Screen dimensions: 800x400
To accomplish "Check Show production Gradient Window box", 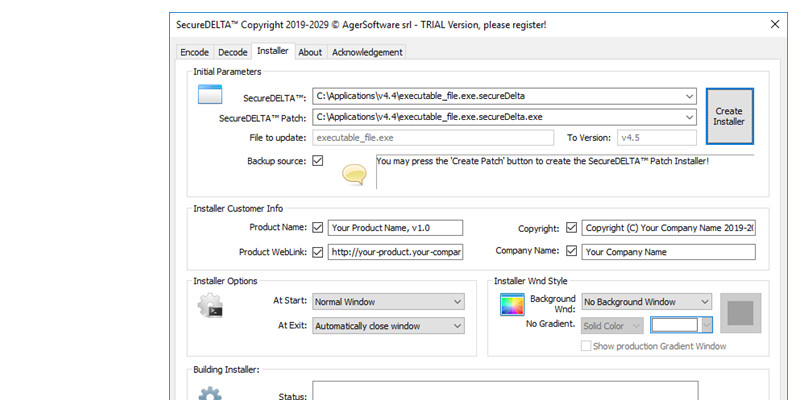I will pos(586,346).
